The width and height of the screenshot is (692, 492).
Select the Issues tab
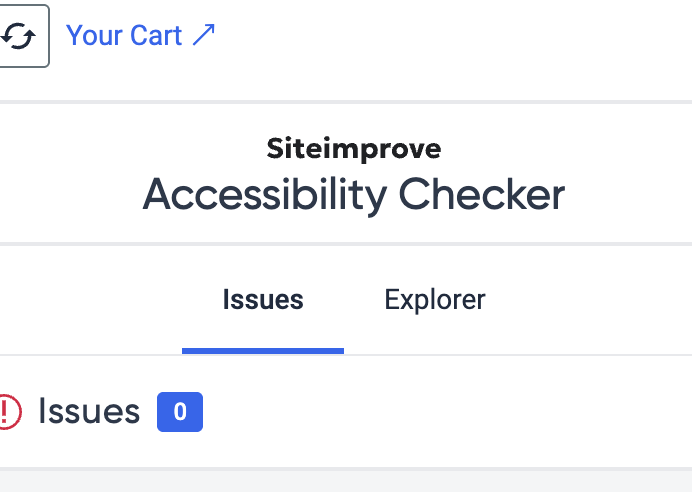tap(263, 300)
